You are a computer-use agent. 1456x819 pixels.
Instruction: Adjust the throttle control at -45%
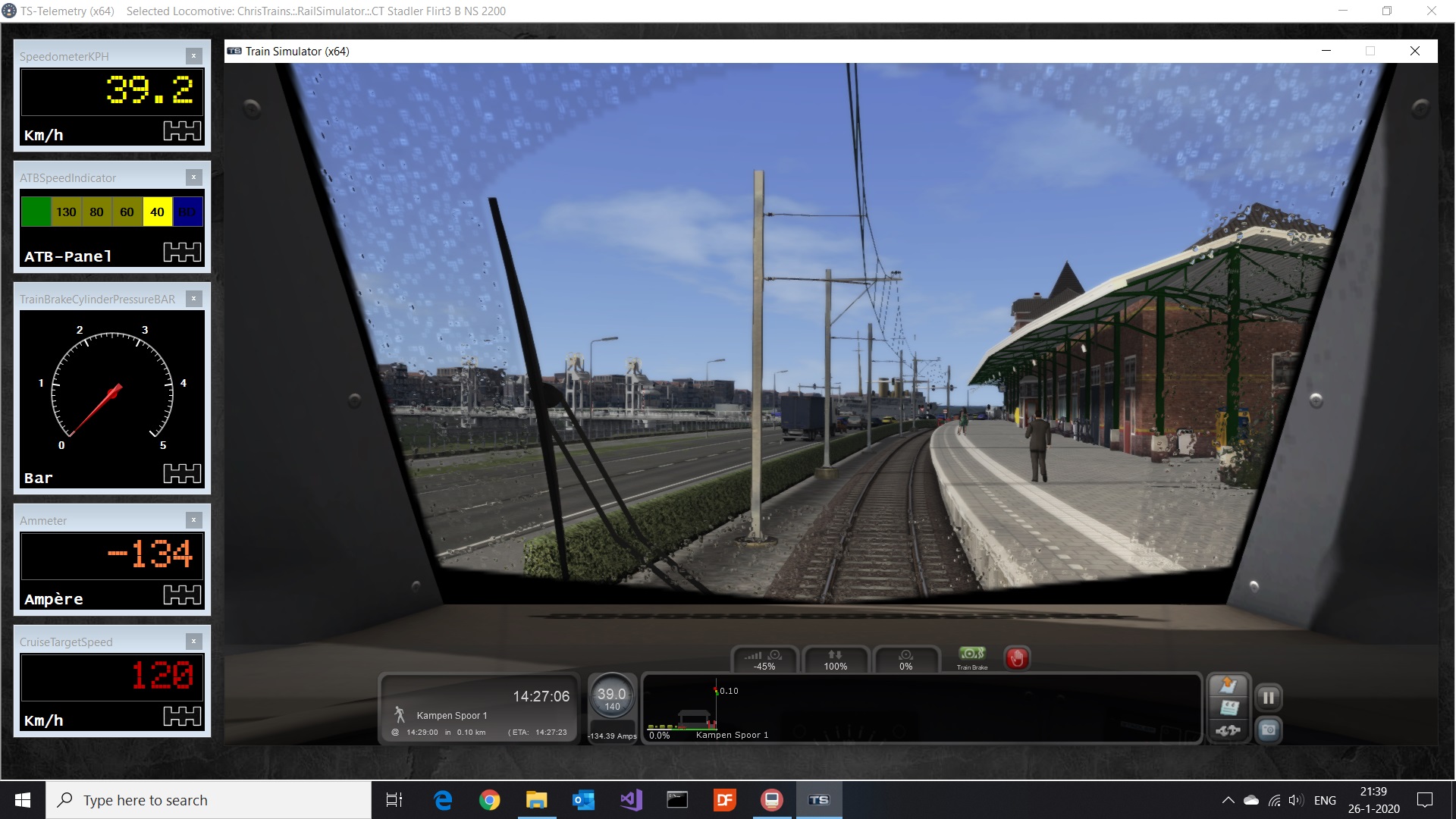pos(764,660)
